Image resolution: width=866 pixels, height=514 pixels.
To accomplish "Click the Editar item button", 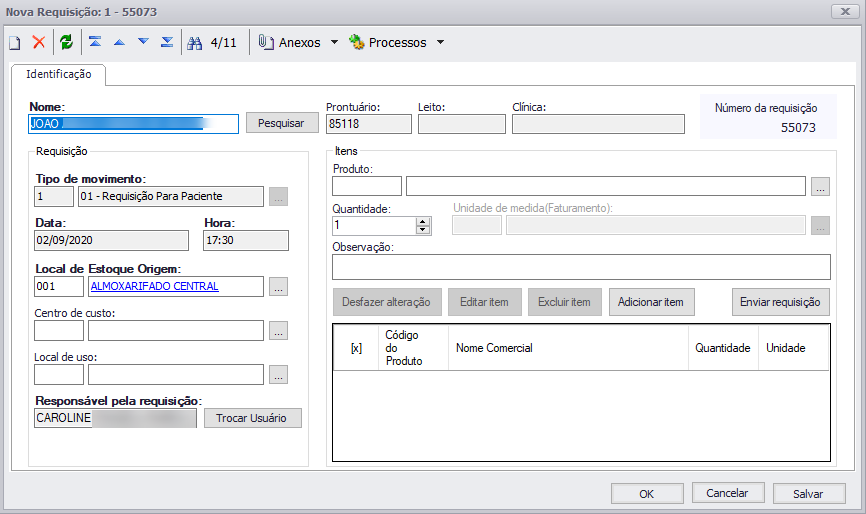I will click(x=484, y=302).
